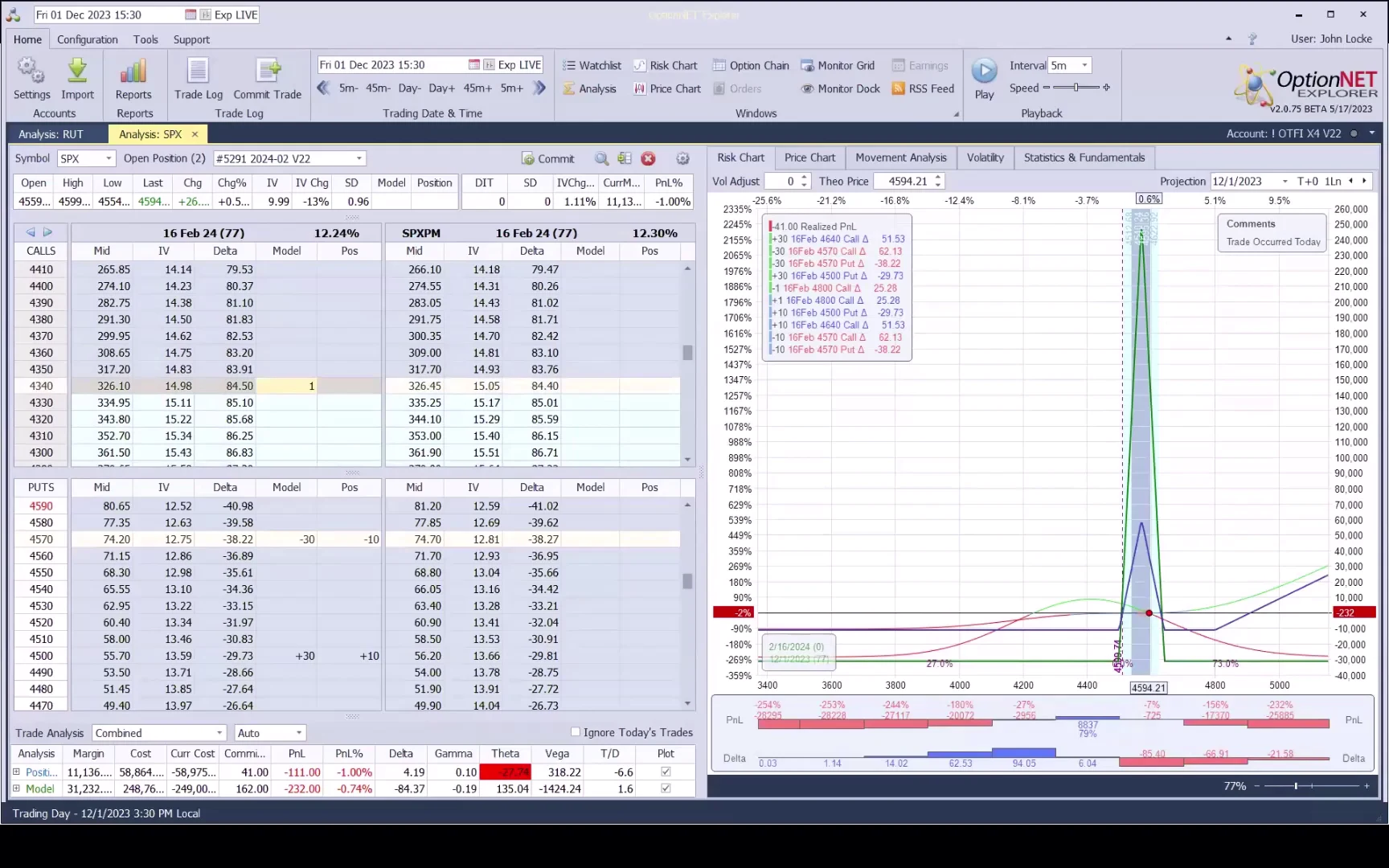Jump backward with the double left arrow
This screenshot has width=1389, height=868.
coord(323,88)
